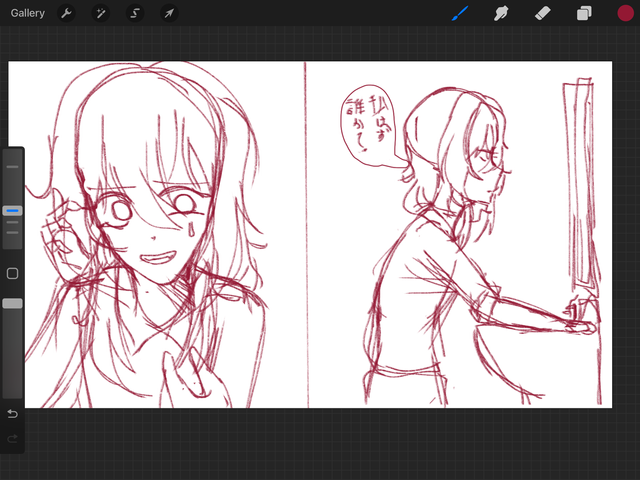The height and width of the screenshot is (480, 640).
Task: Click the Japanese speech bubble on canvas
Action: tap(369, 126)
